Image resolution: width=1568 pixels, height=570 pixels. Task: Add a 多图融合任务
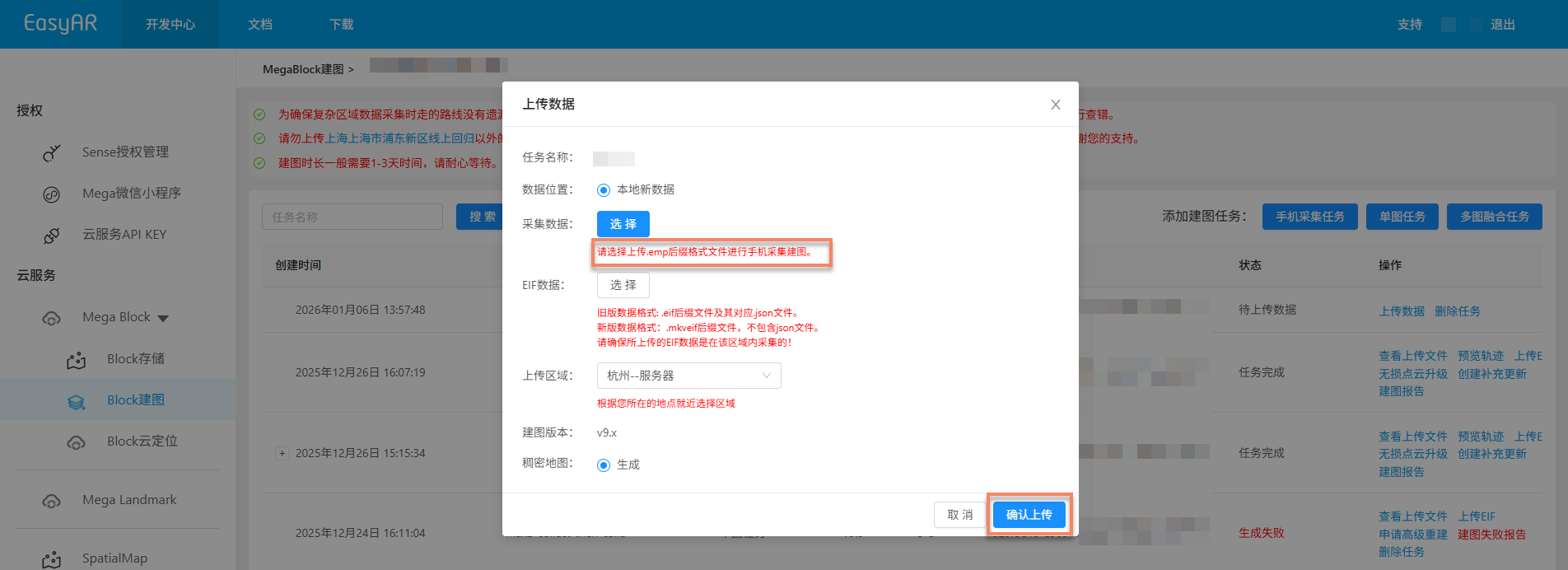(x=1495, y=217)
